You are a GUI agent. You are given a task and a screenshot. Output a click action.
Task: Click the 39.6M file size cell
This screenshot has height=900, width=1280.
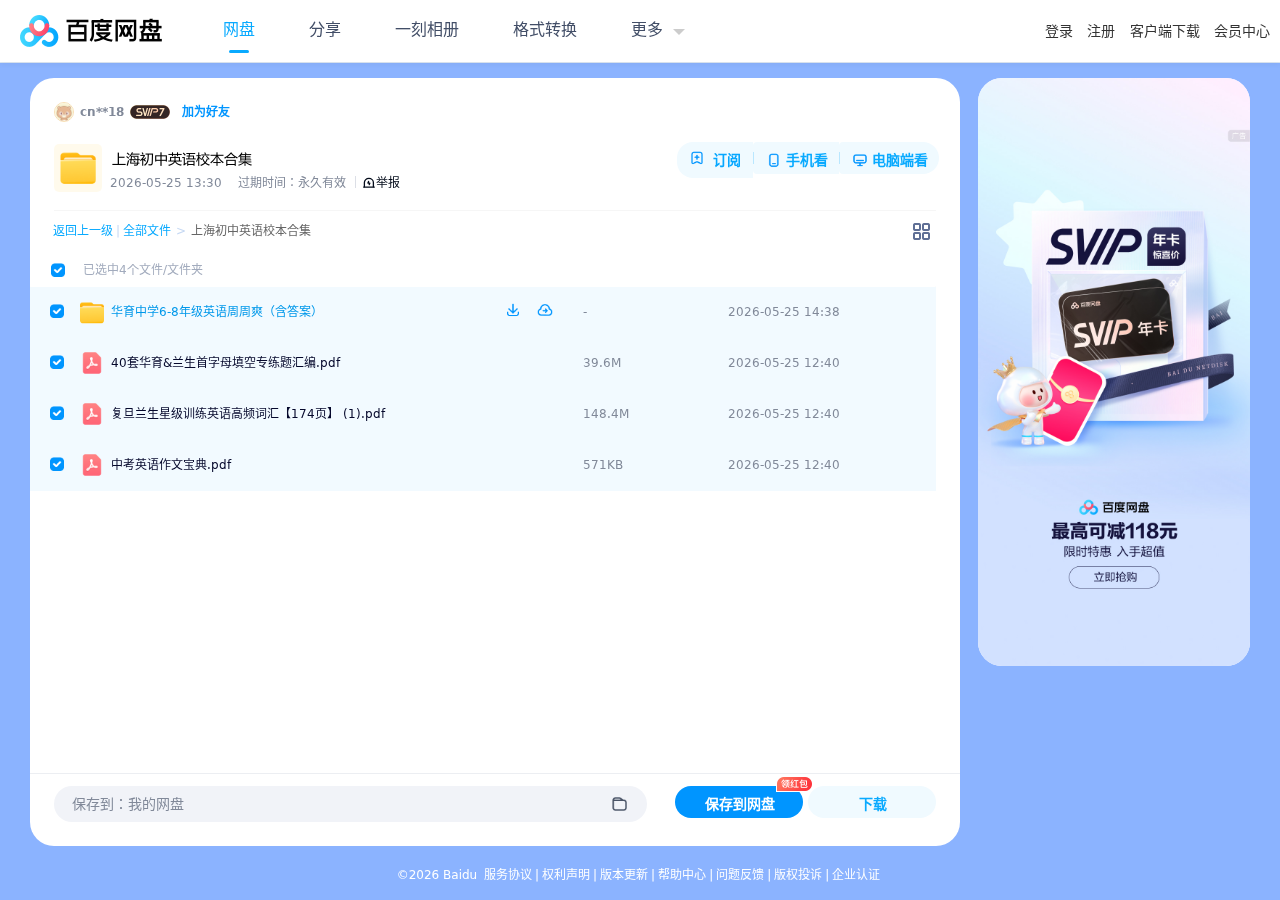coord(602,363)
